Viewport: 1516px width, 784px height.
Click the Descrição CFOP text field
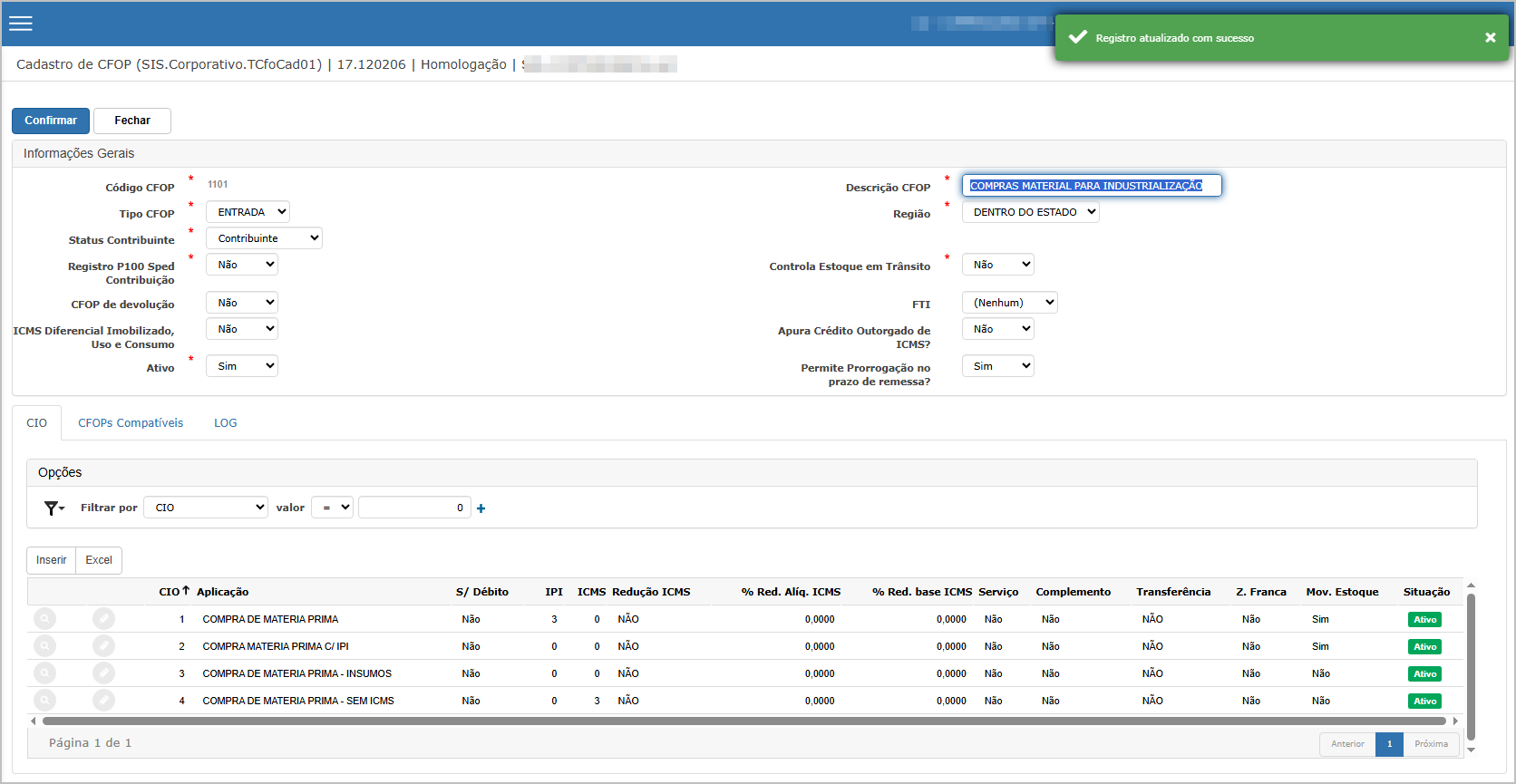pos(1091,186)
